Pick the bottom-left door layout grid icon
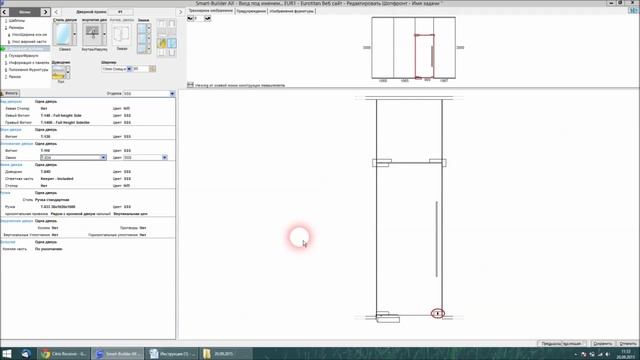This screenshot has height=360, width=640. tap(162, 52)
